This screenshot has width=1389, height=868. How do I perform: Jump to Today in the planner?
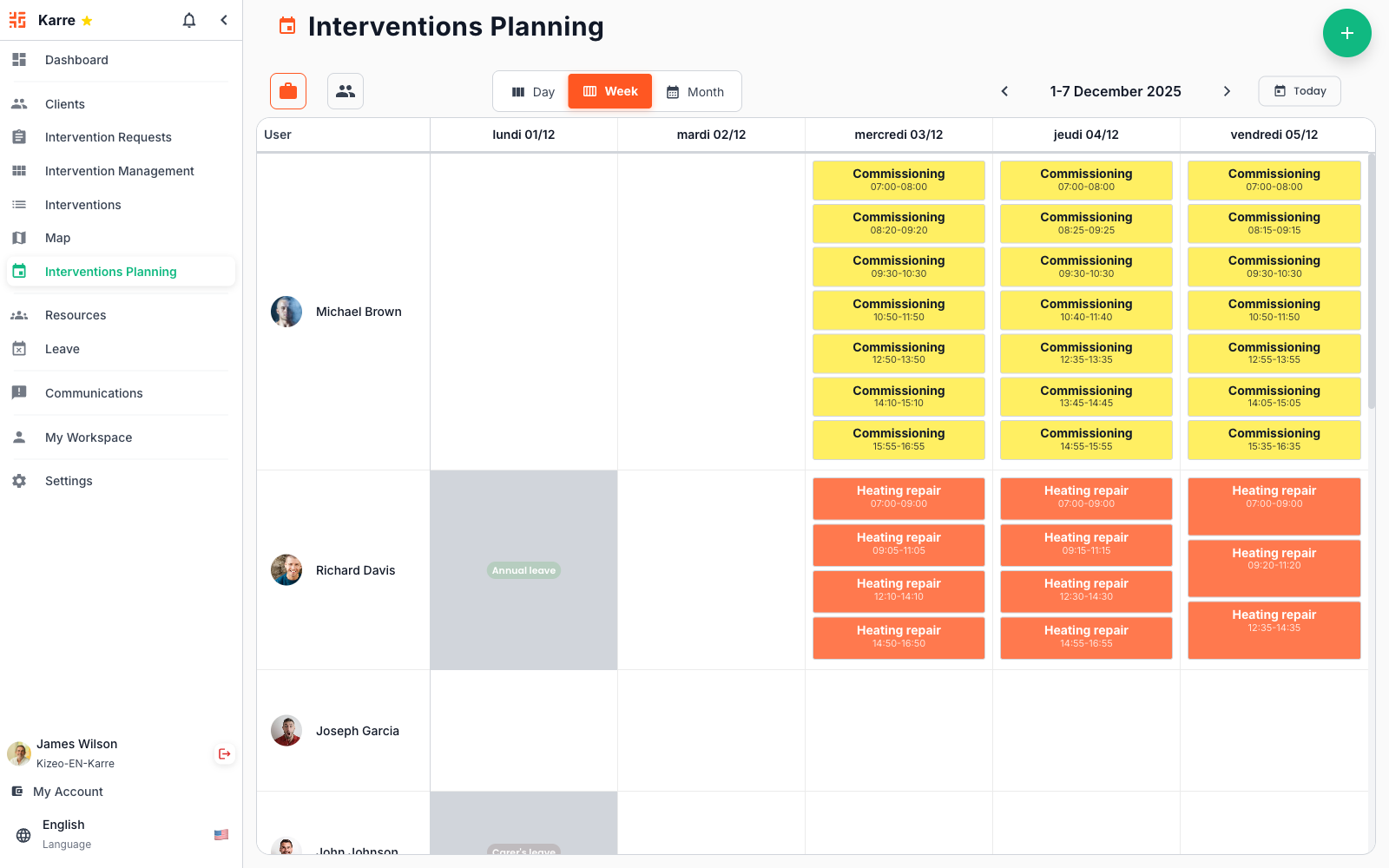pos(1299,90)
